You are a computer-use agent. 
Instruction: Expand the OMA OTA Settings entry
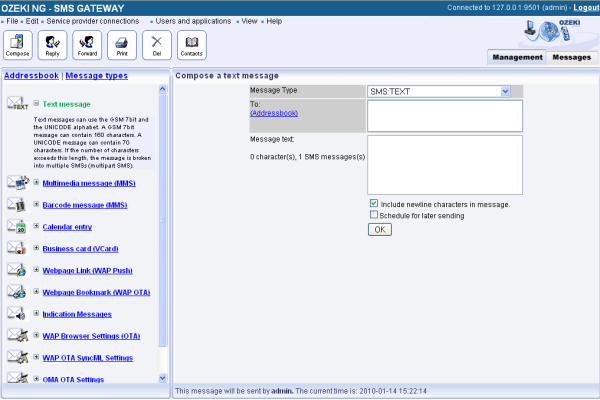[x=36, y=379]
